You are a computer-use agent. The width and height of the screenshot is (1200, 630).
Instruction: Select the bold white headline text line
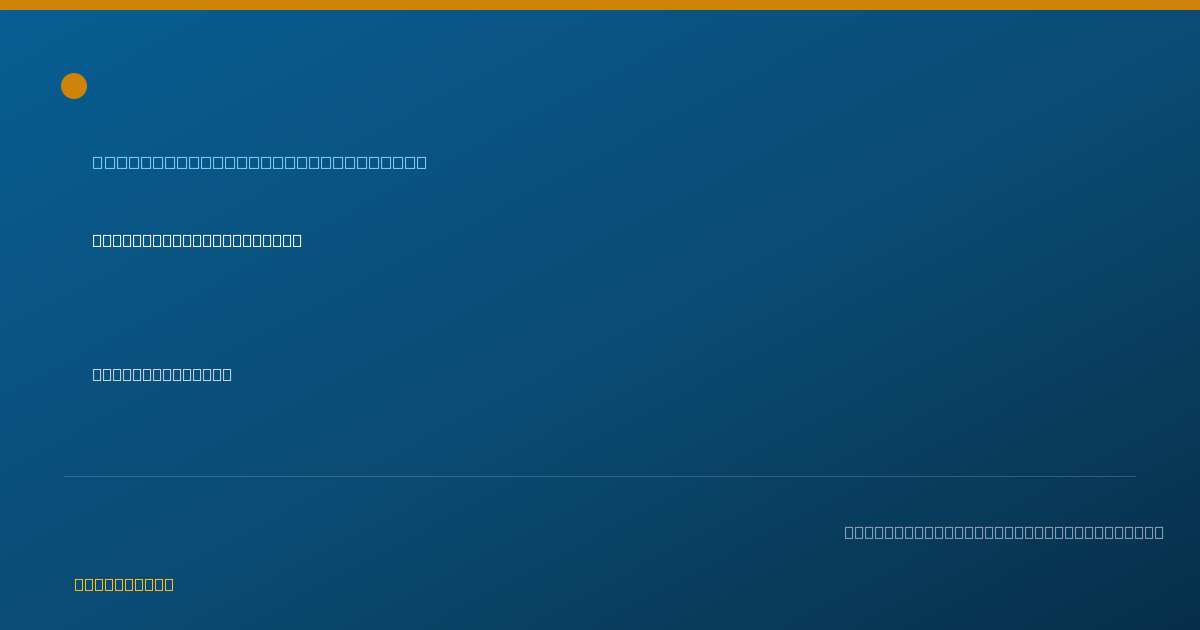[197, 240]
